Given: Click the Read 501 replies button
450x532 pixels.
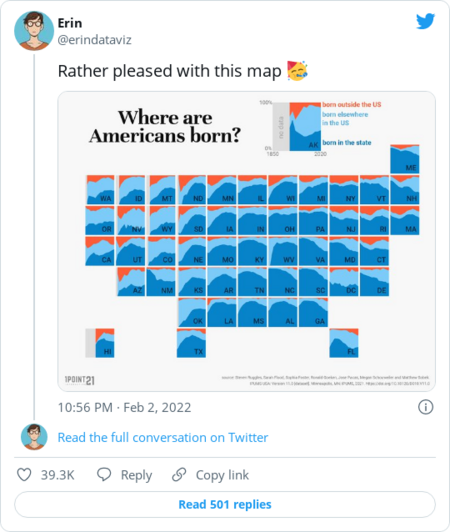Looking at the screenshot, I should (225, 505).
